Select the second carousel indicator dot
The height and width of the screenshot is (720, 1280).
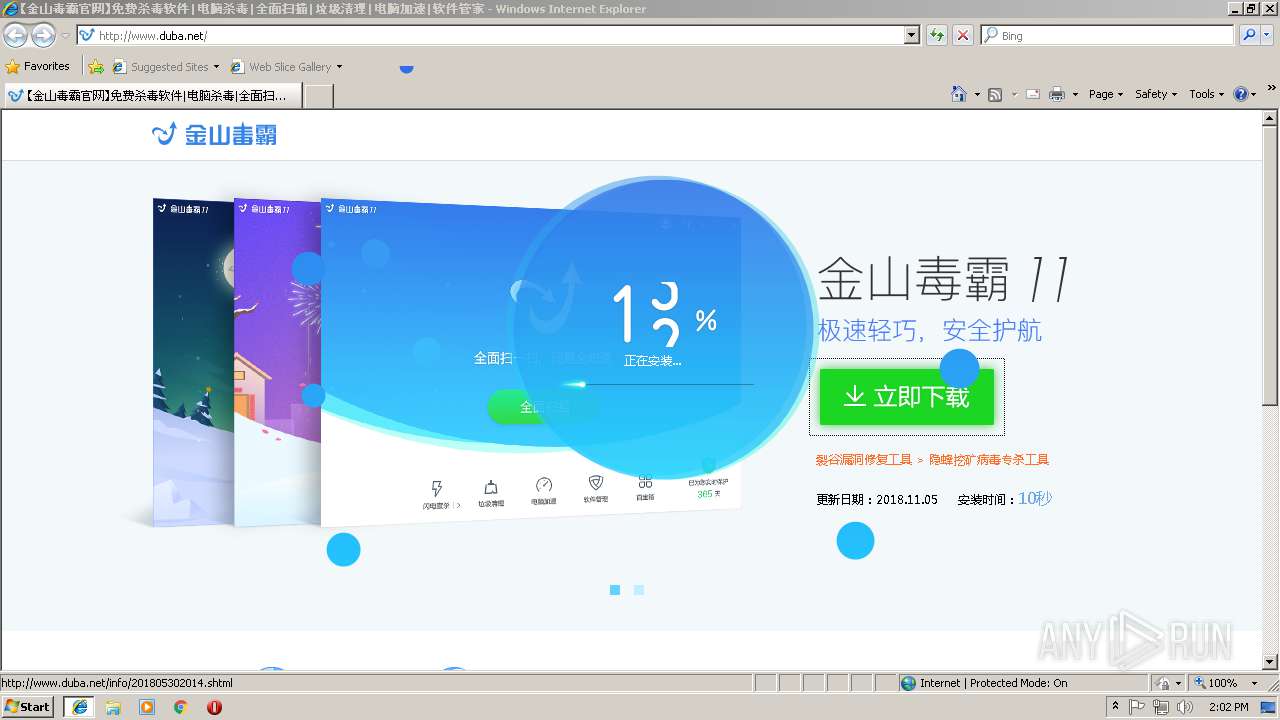(639, 590)
